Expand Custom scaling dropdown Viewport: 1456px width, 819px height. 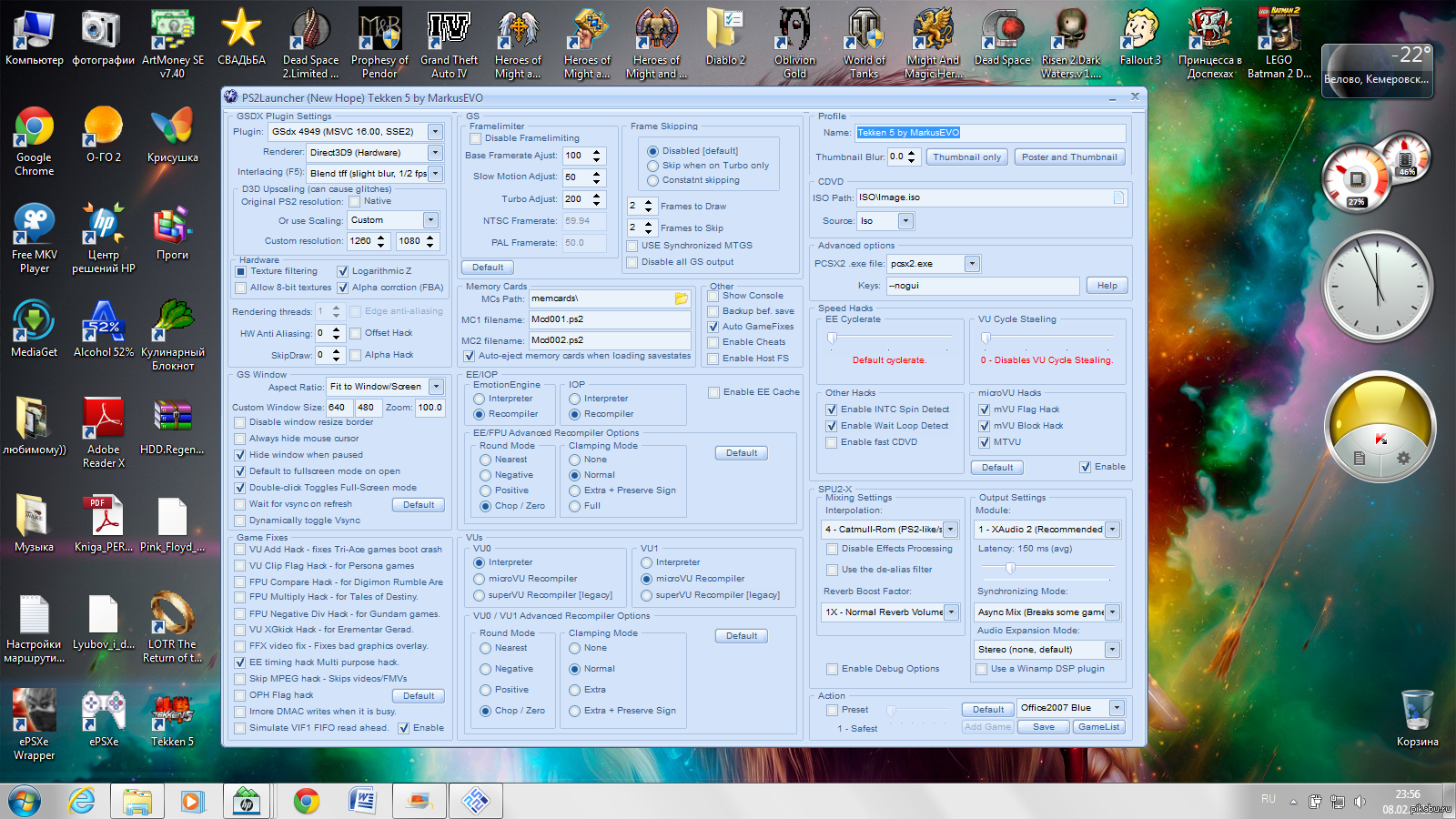tap(430, 220)
